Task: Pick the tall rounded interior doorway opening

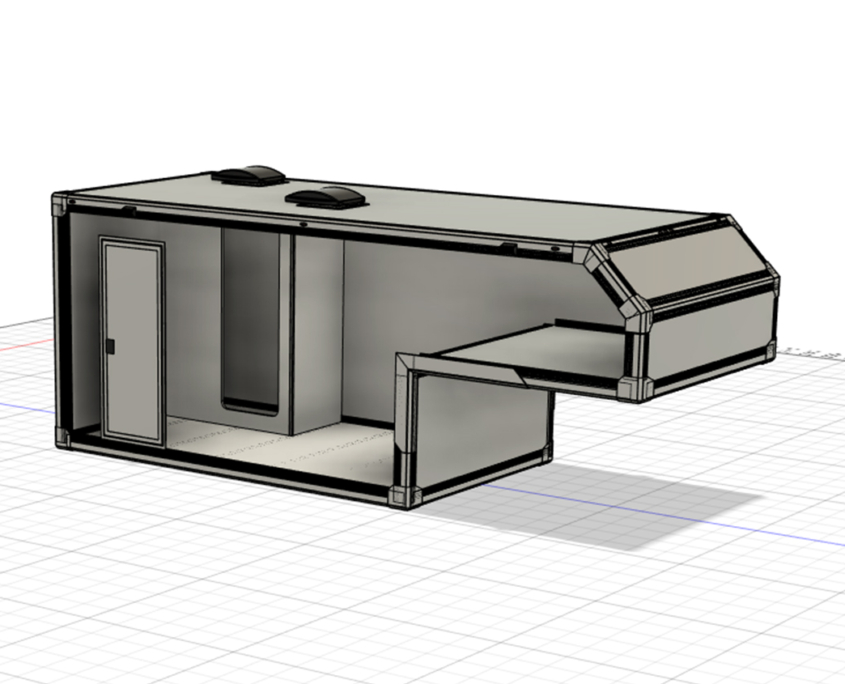Action: (x=249, y=320)
